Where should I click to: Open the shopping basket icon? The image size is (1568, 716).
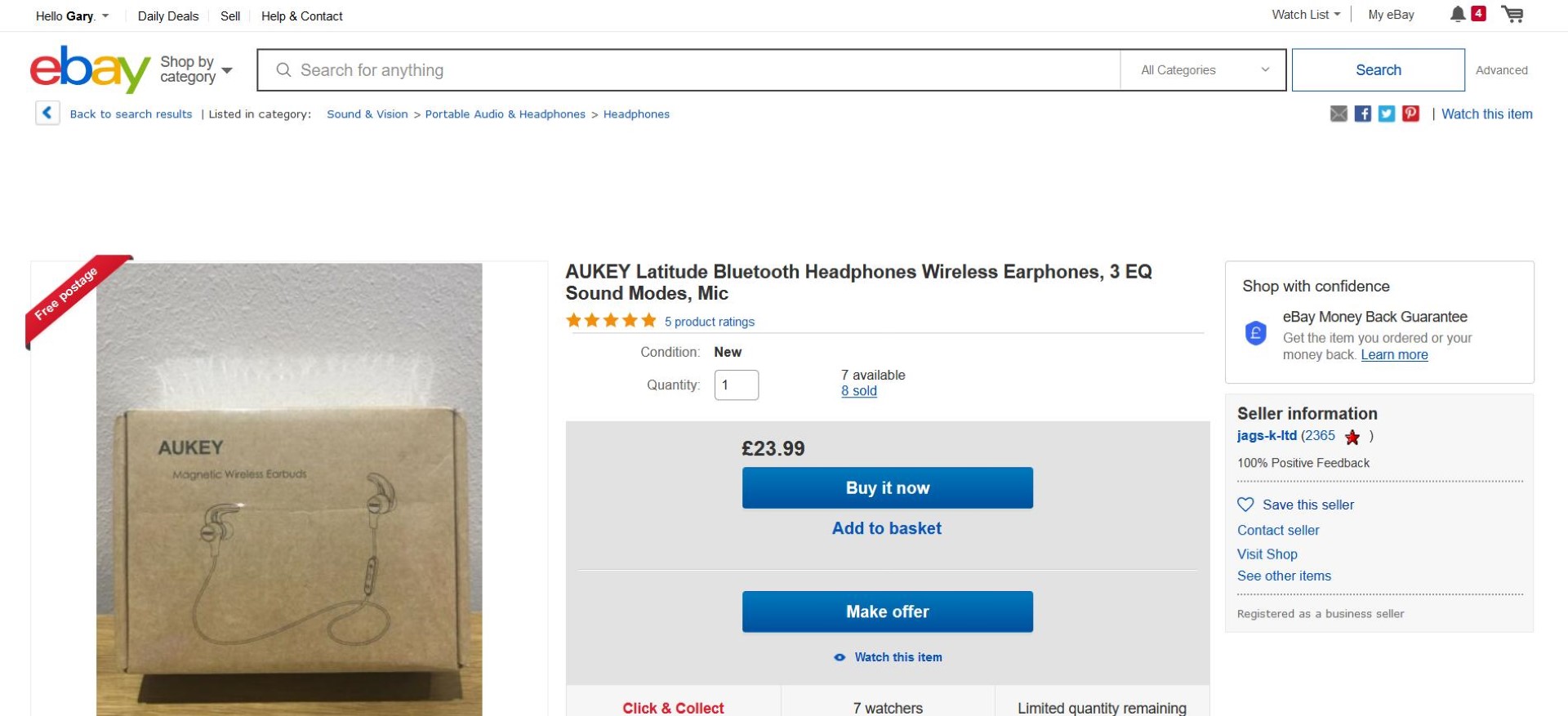coord(1512,15)
